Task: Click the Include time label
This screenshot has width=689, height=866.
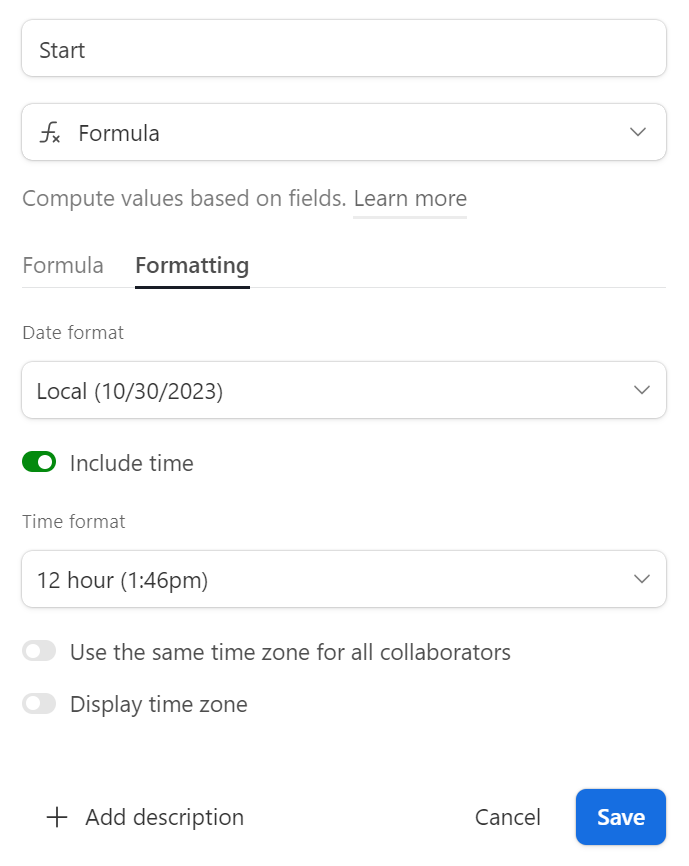Action: (x=132, y=463)
